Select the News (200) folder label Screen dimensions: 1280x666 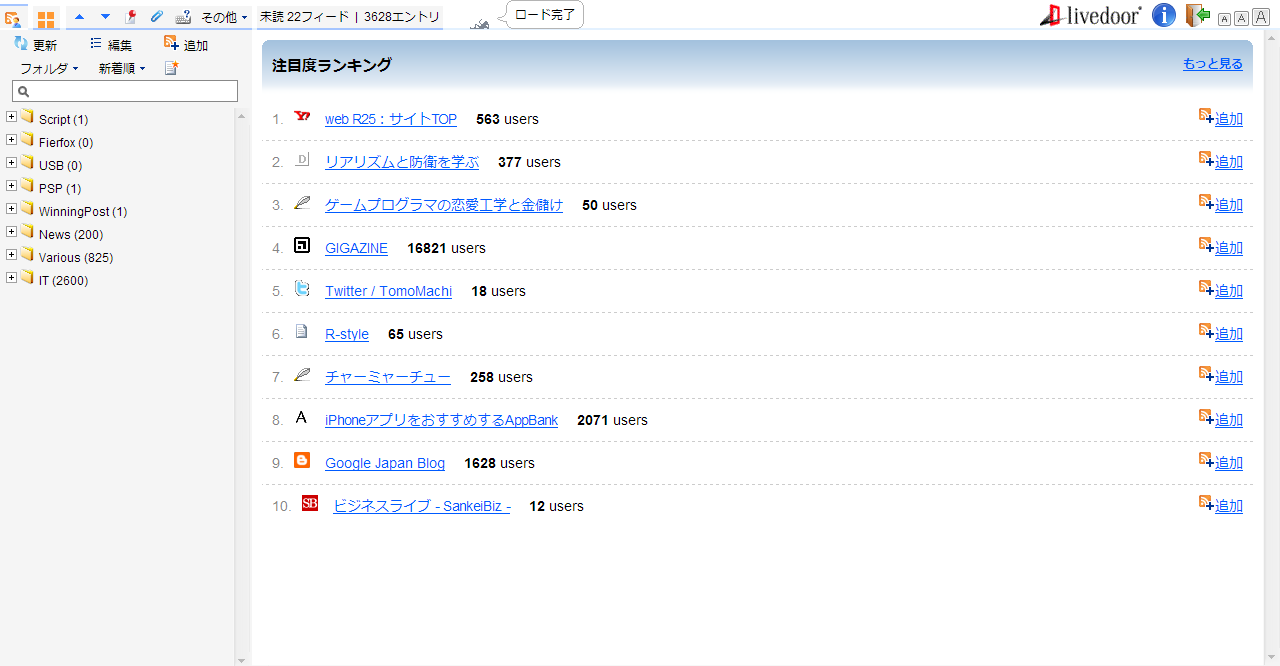click(x=71, y=235)
